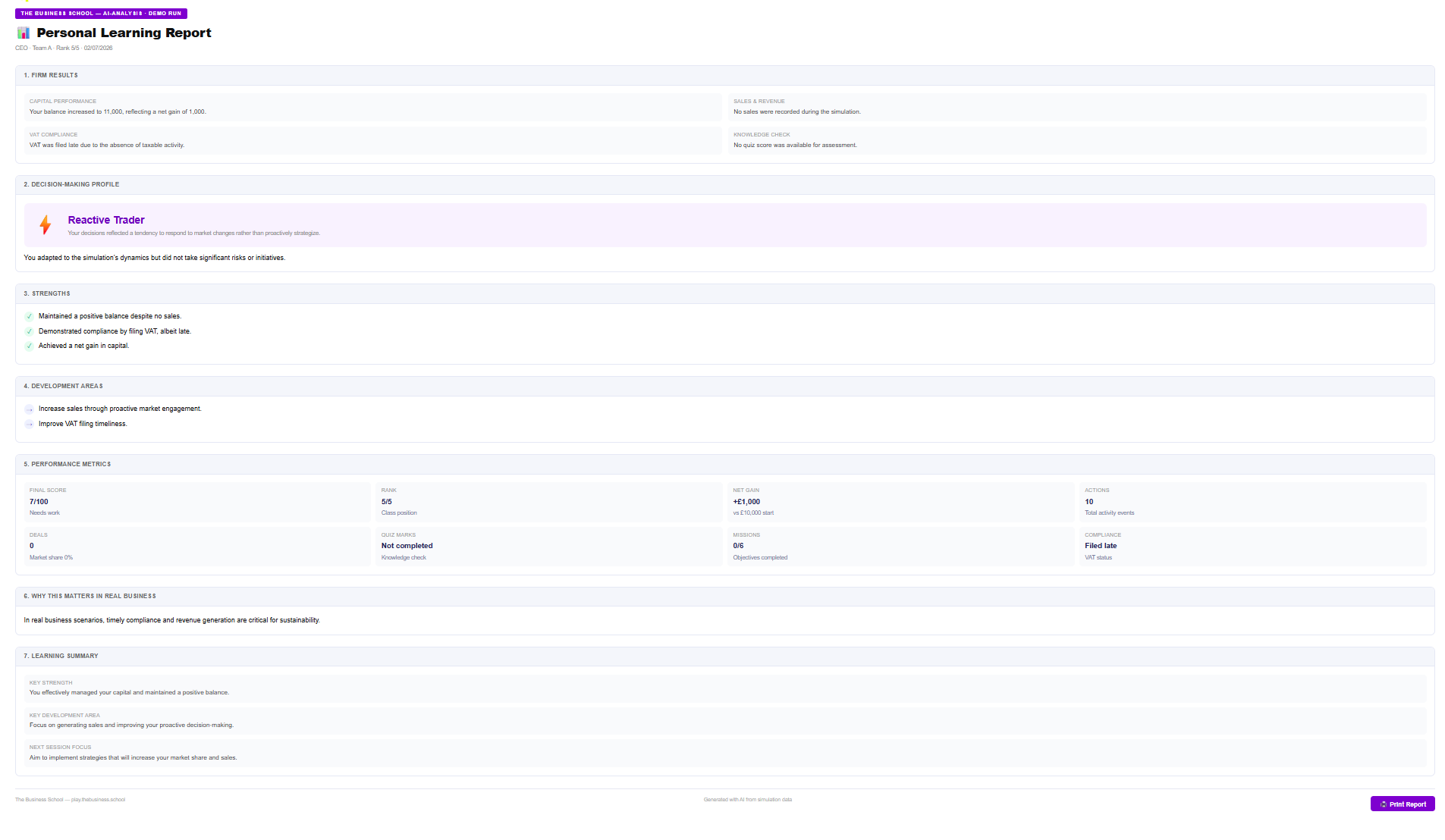Screen dimensions: 1445x840
Task: Click the Print Report button
Action: pyautogui.click(x=1402, y=804)
